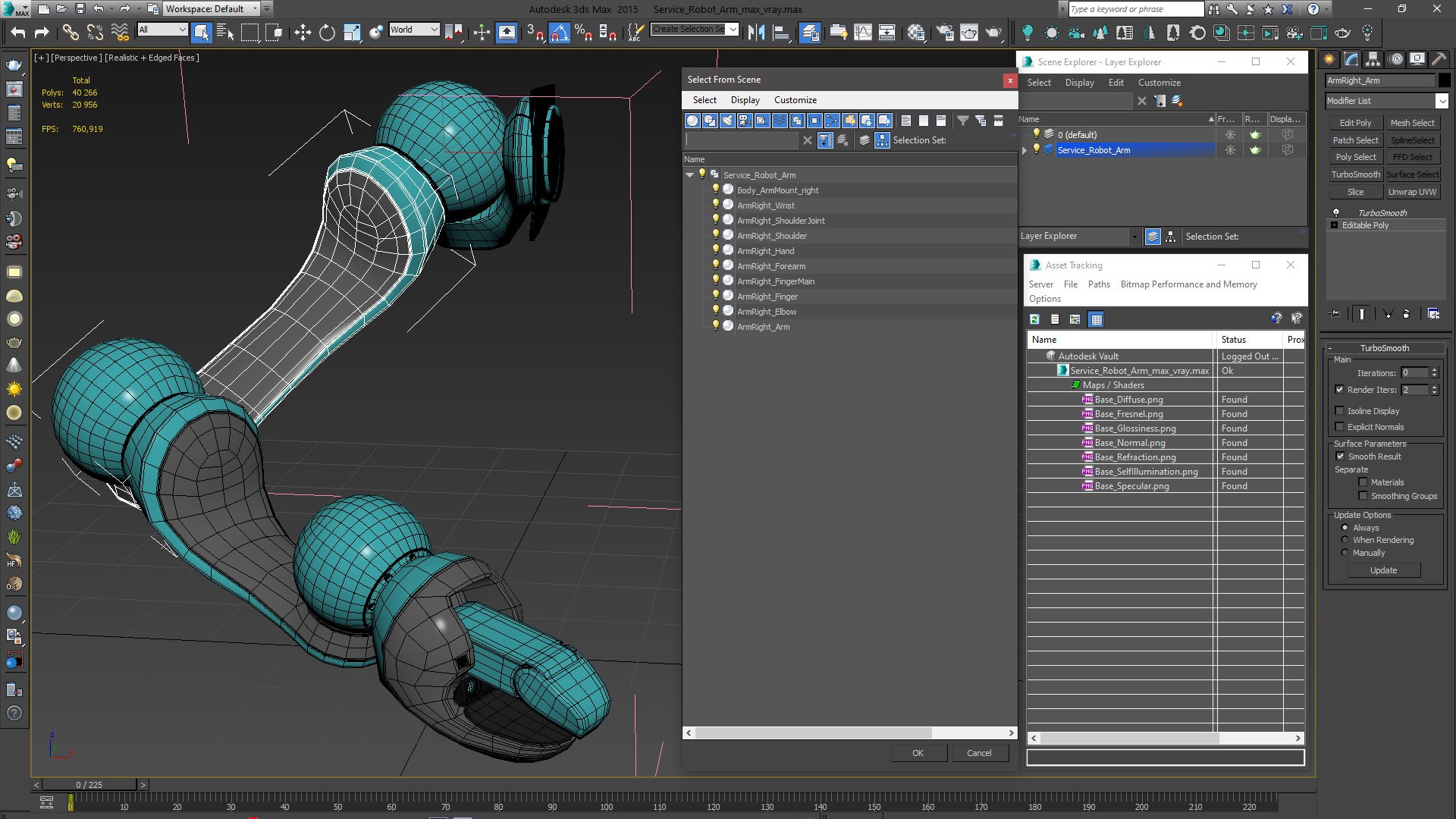Open Customize menu in Select From Scene
This screenshot has height=819, width=1456.
tap(795, 100)
